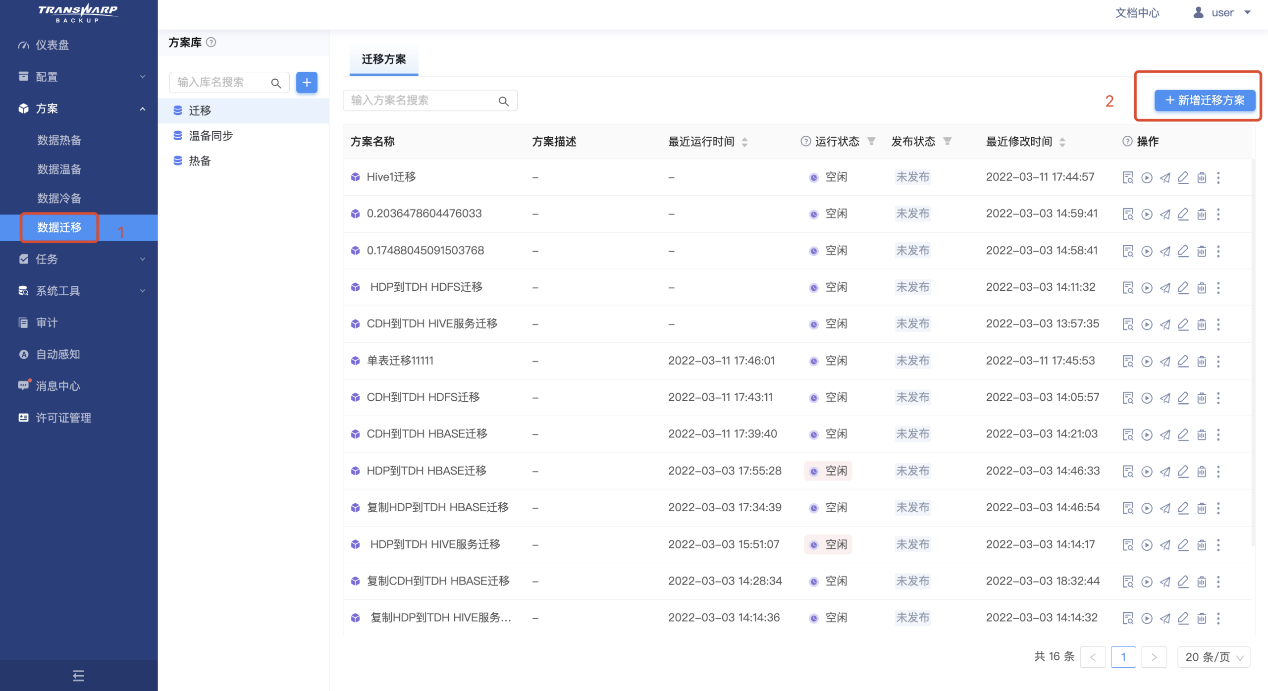Filter by 运行状态 column filter icon

[x=871, y=142]
